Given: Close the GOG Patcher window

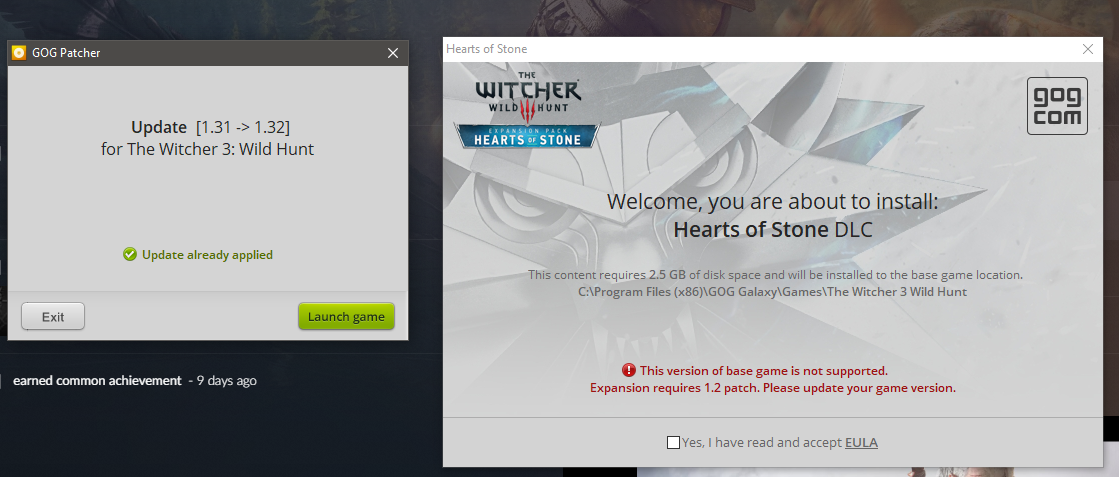Looking at the screenshot, I should pos(393,53).
